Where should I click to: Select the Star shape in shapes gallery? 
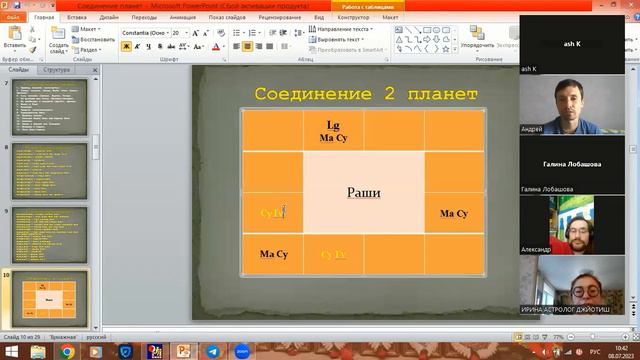coord(446,49)
